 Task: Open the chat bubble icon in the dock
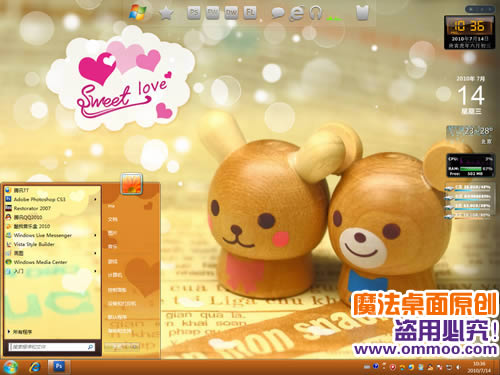[x=277, y=13]
